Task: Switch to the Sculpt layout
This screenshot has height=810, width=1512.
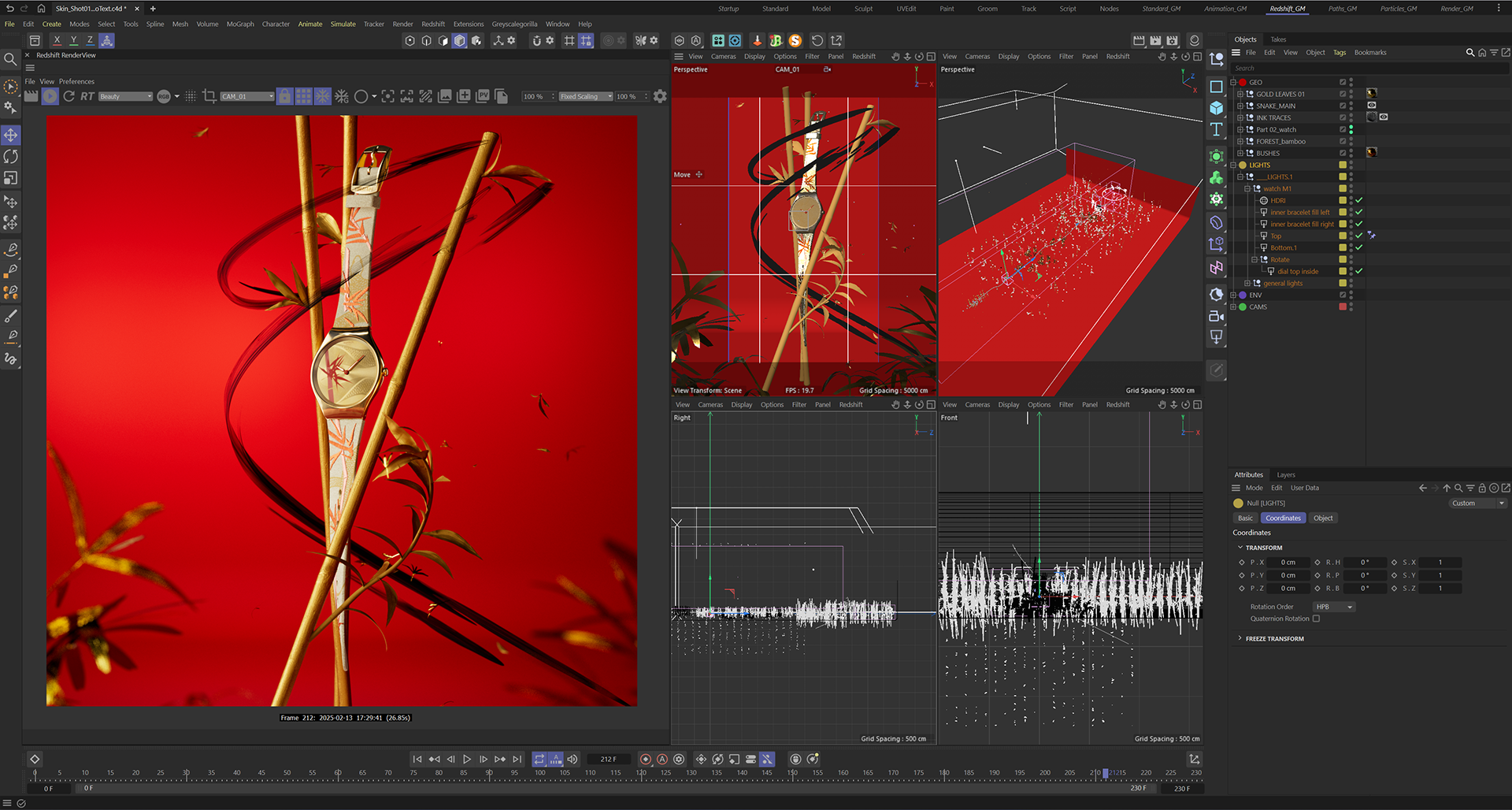Action: coord(863,9)
